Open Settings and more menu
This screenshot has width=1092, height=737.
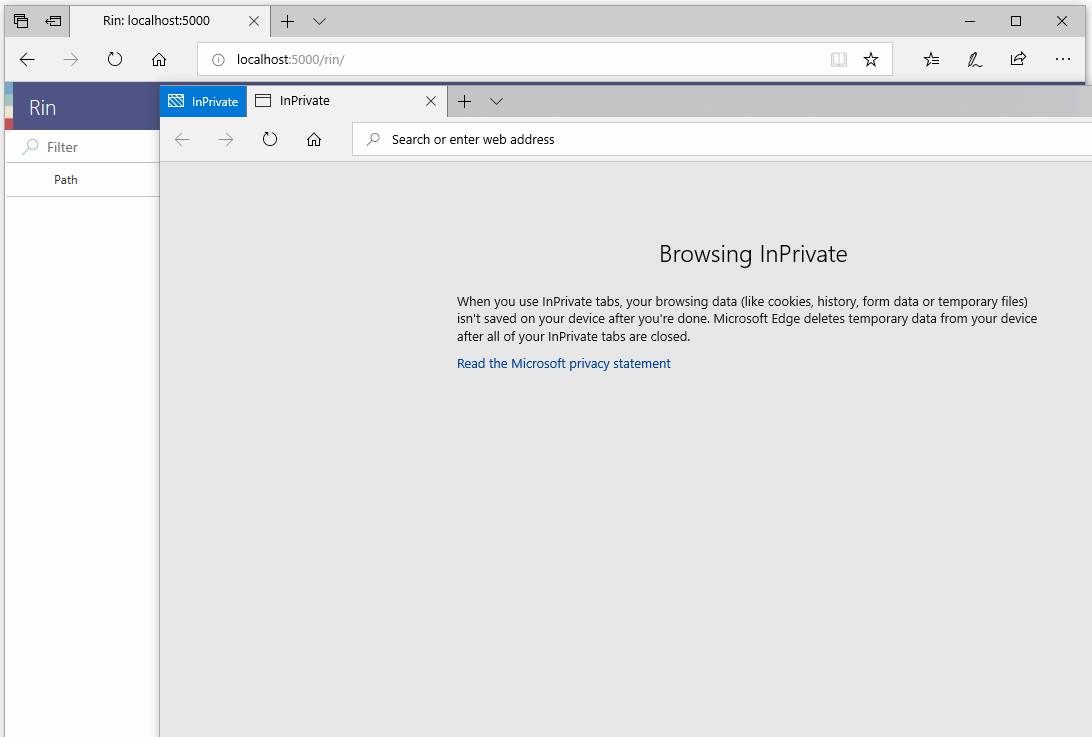coord(1063,59)
